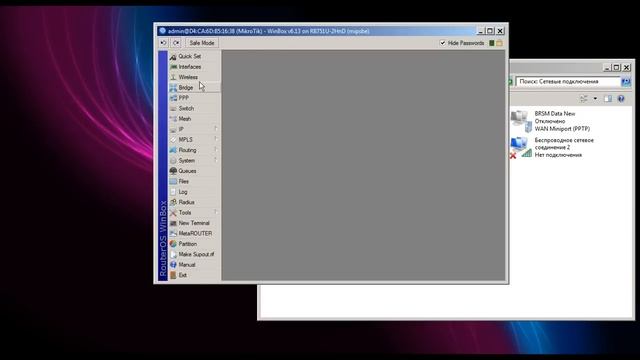Open the view options dropdown arrow
This screenshot has width=640, height=360.
tap(595, 99)
